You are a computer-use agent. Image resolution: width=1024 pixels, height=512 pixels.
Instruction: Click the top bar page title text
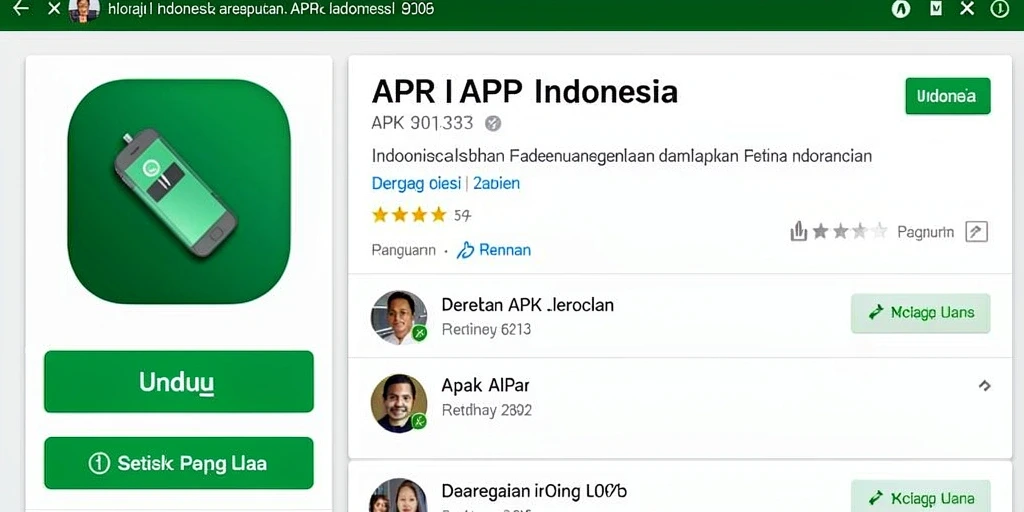point(271,9)
